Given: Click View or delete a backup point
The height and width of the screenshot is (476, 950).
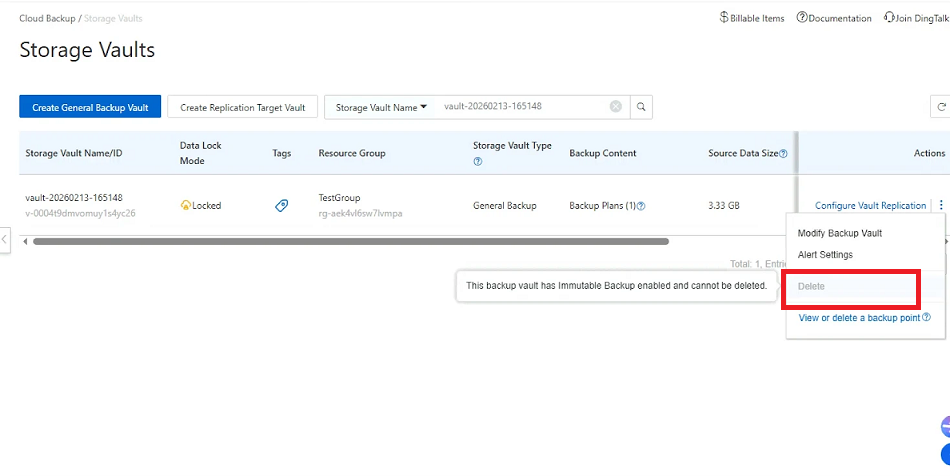Looking at the screenshot, I should coord(859,318).
